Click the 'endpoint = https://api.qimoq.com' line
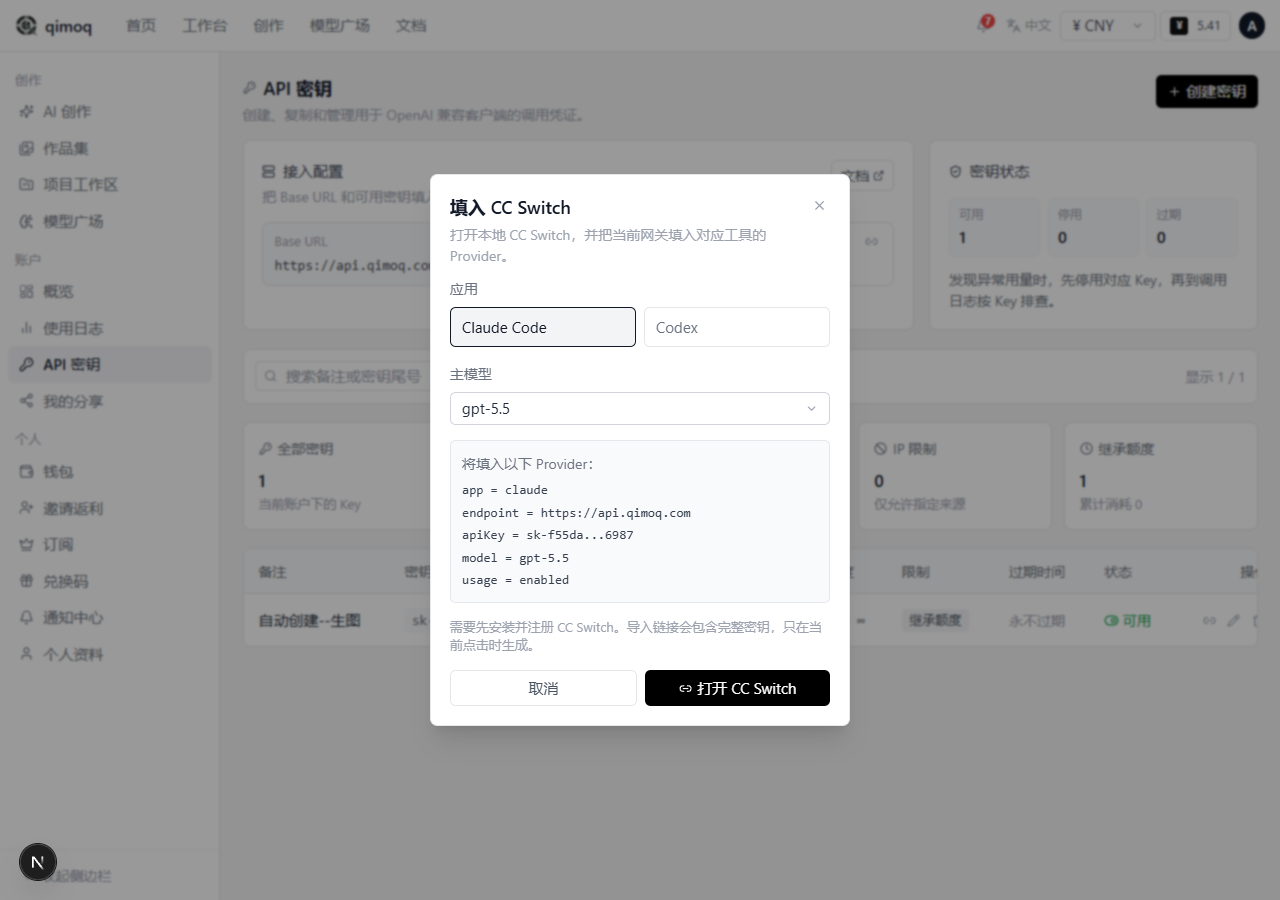 click(576, 513)
